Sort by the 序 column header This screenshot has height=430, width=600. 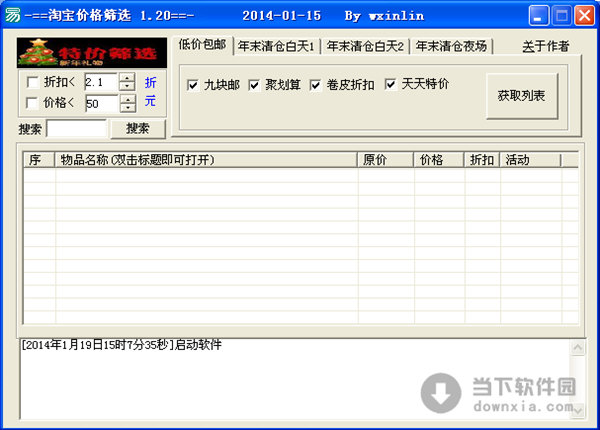(x=39, y=160)
